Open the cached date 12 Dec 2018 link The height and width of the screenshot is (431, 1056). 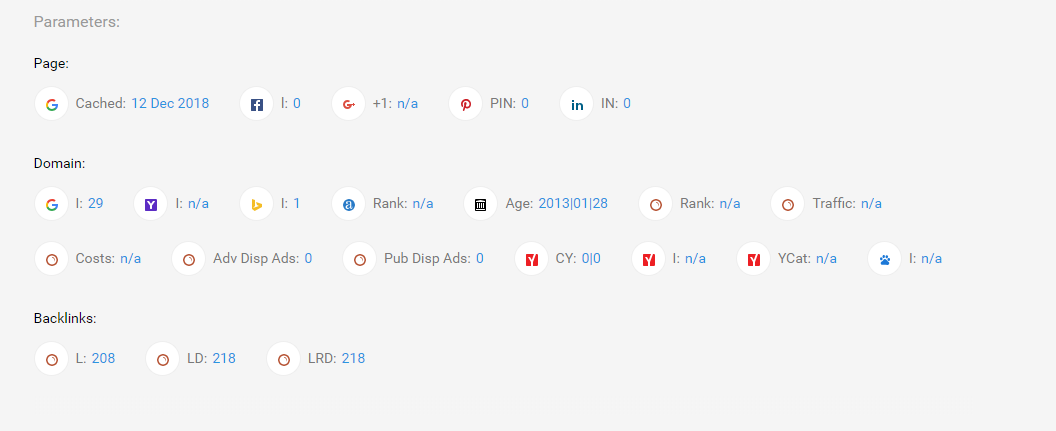click(x=170, y=104)
